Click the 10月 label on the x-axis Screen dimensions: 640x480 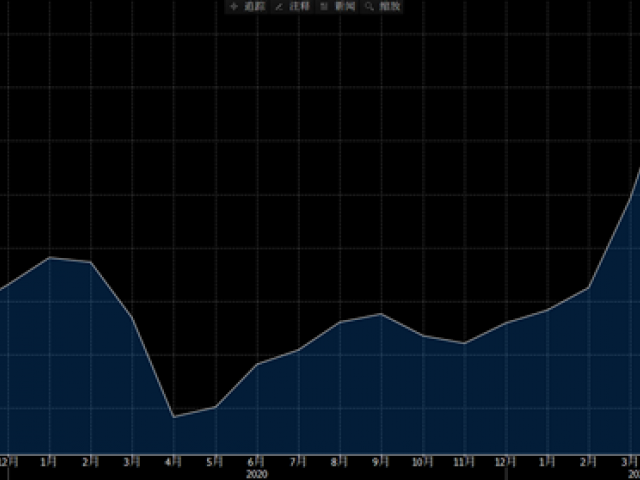click(422, 462)
